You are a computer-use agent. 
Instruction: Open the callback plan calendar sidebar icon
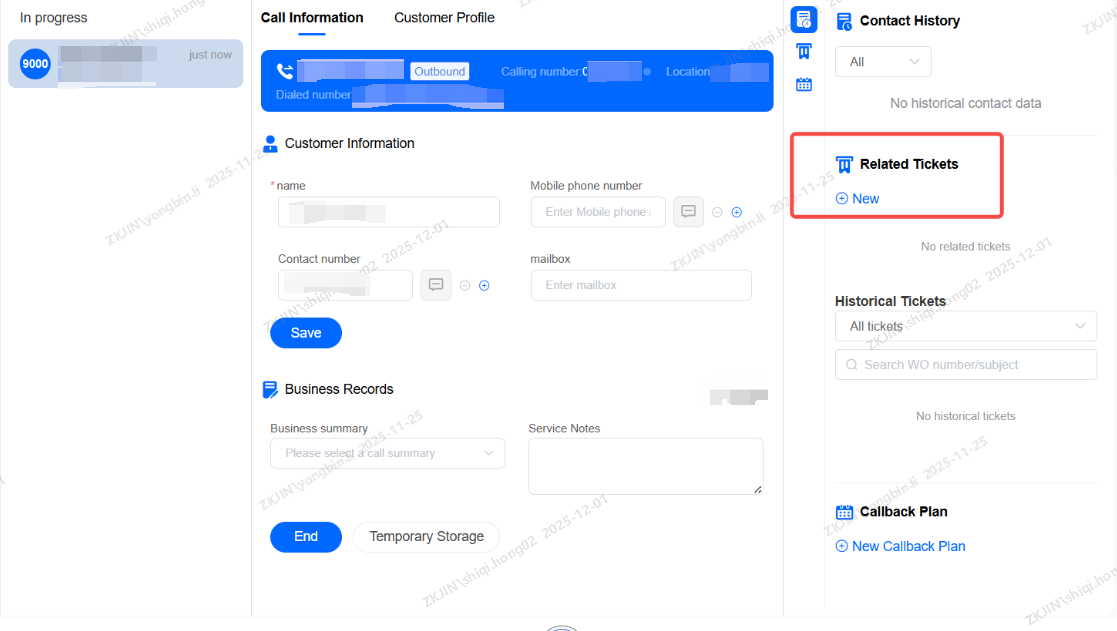pos(803,85)
